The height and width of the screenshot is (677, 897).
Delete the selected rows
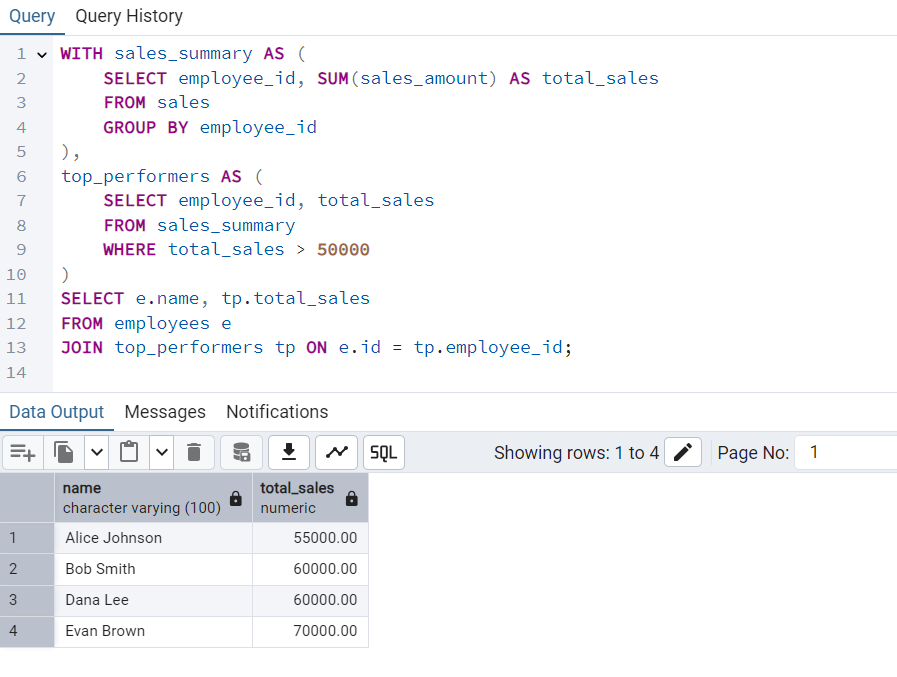coord(194,452)
